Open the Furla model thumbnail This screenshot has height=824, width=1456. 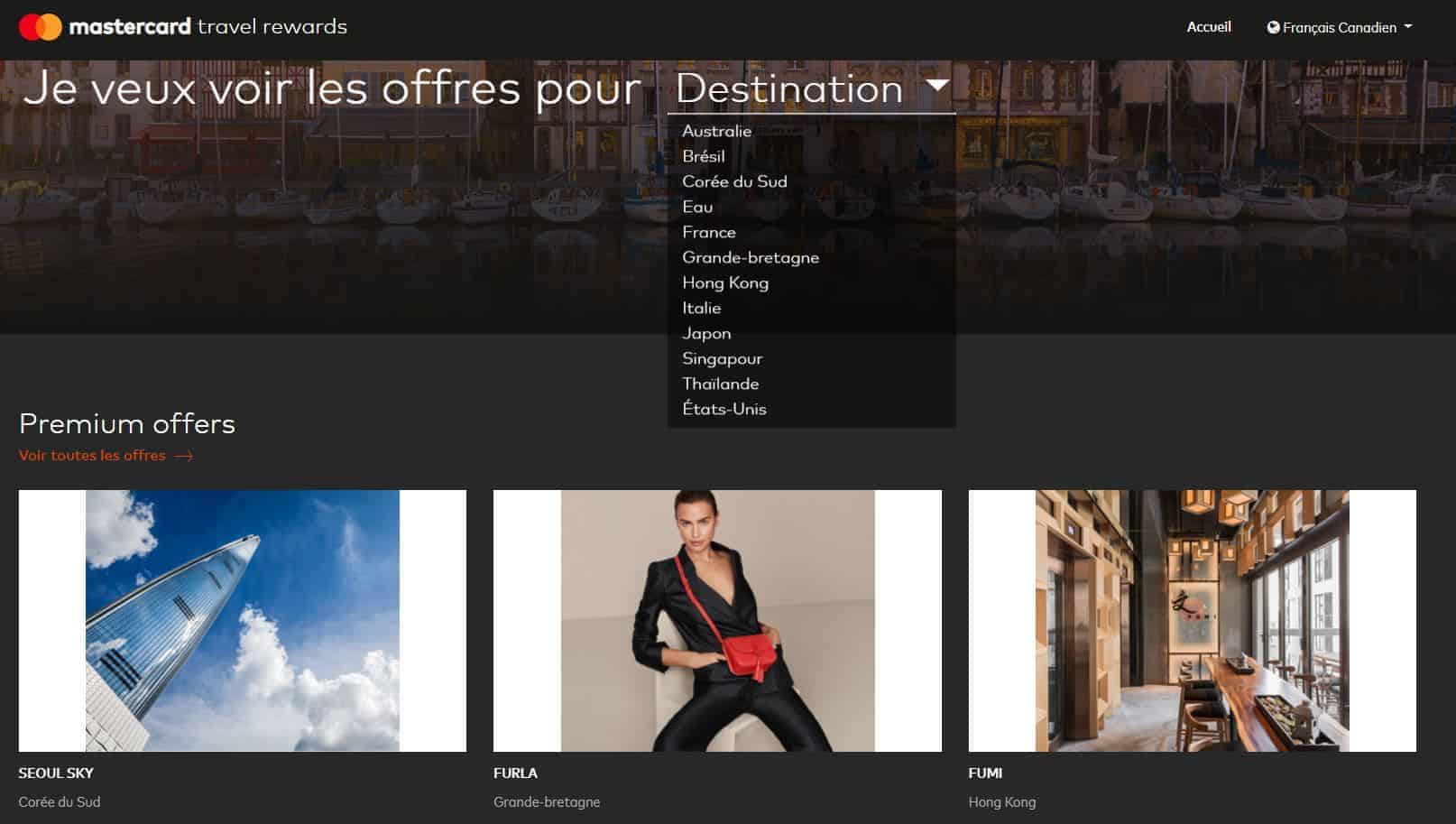pos(717,621)
